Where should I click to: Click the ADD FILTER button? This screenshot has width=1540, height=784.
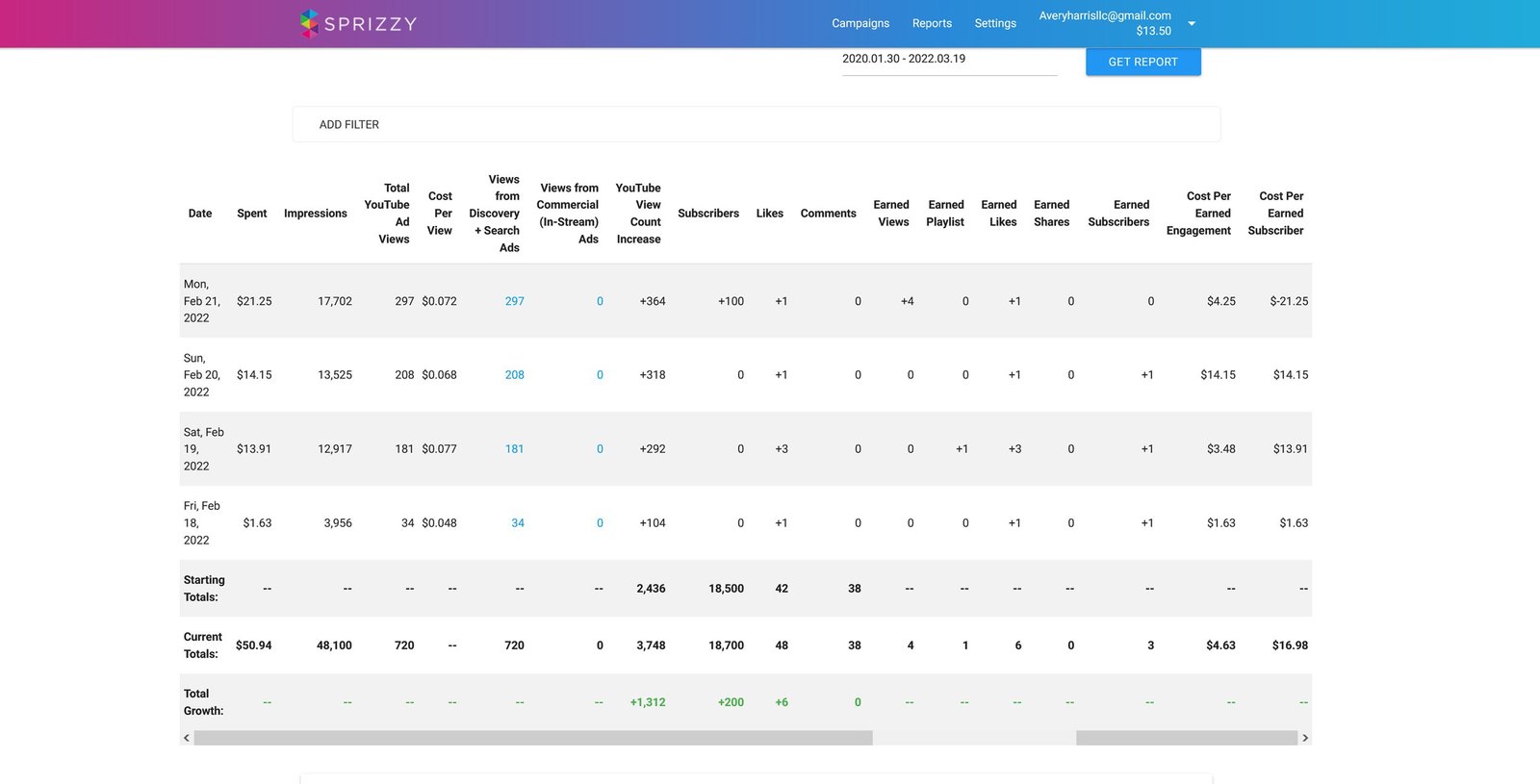tap(349, 124)
